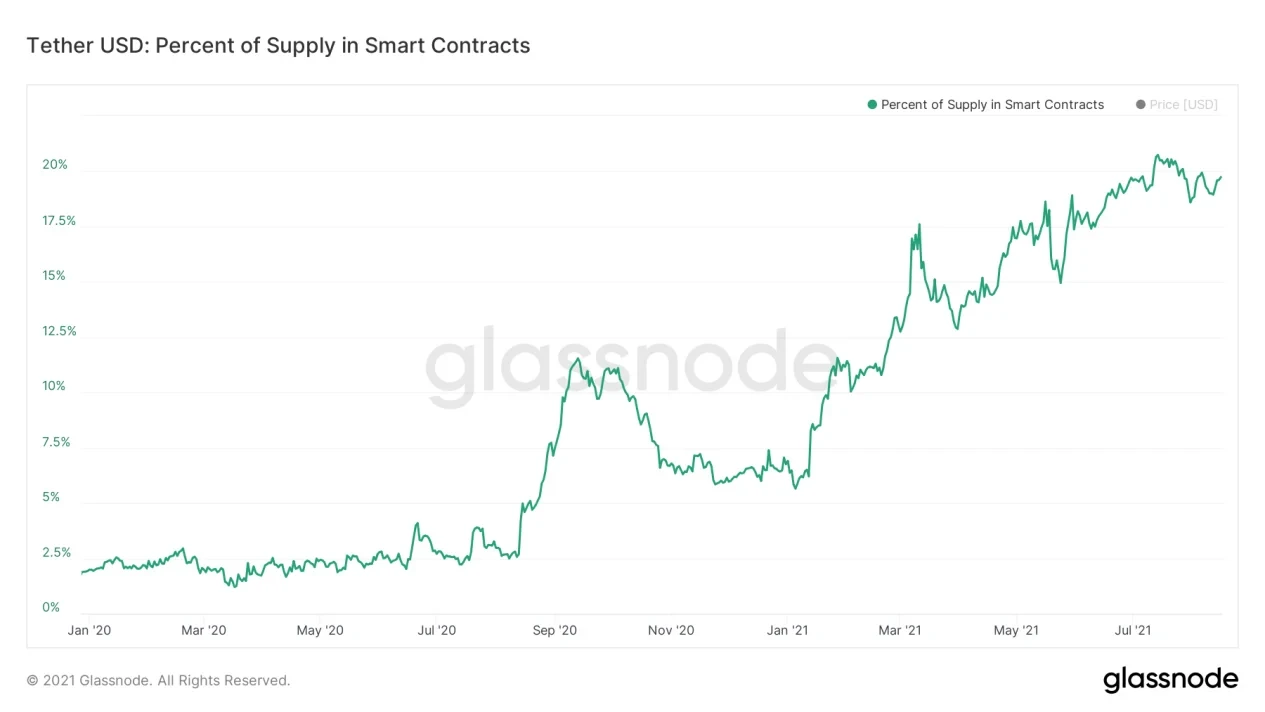Select the Mar '20 x-axis label
Screen dimensions: 1265x712
pos(204,630)
